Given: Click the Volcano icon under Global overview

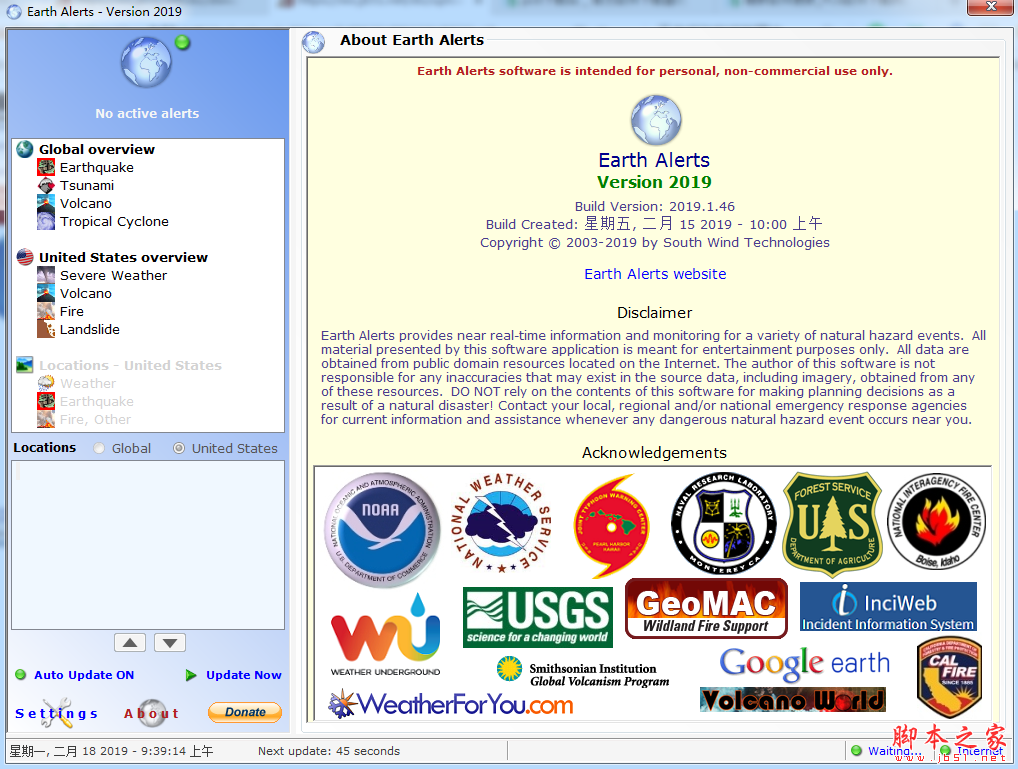Looking at the screenshot, I should tap(46, 204).
